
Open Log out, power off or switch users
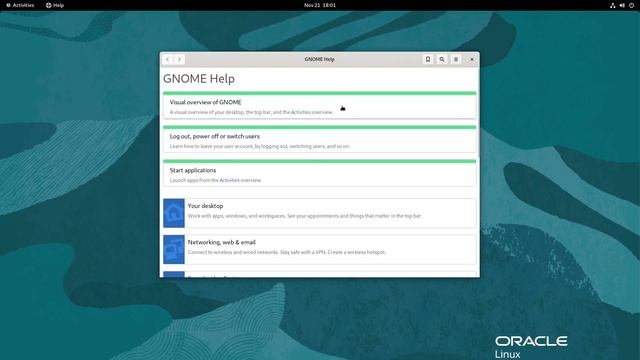320,139
